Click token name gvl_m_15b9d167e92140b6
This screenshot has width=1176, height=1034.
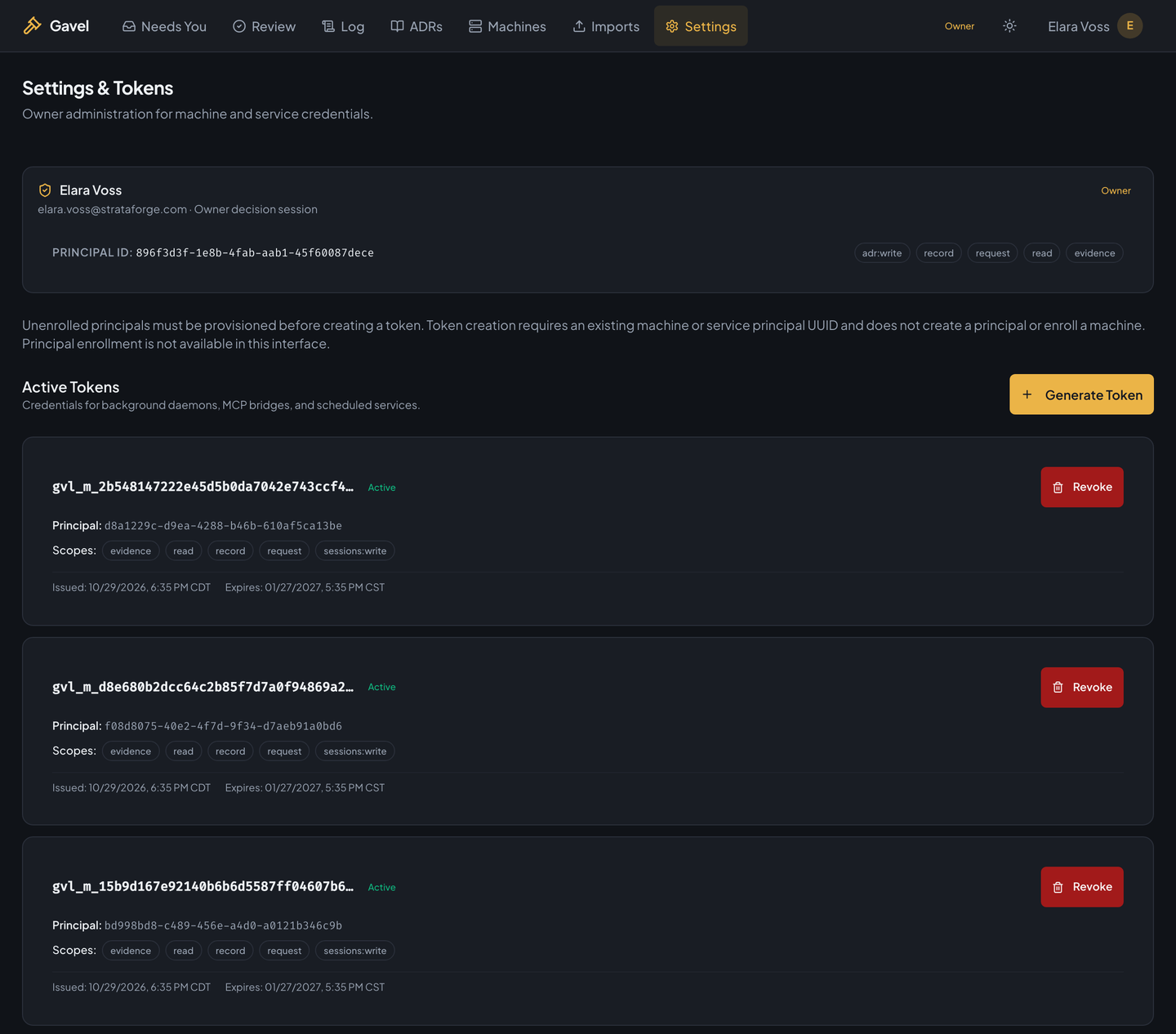pyautogui.click(x=203, y=886)
